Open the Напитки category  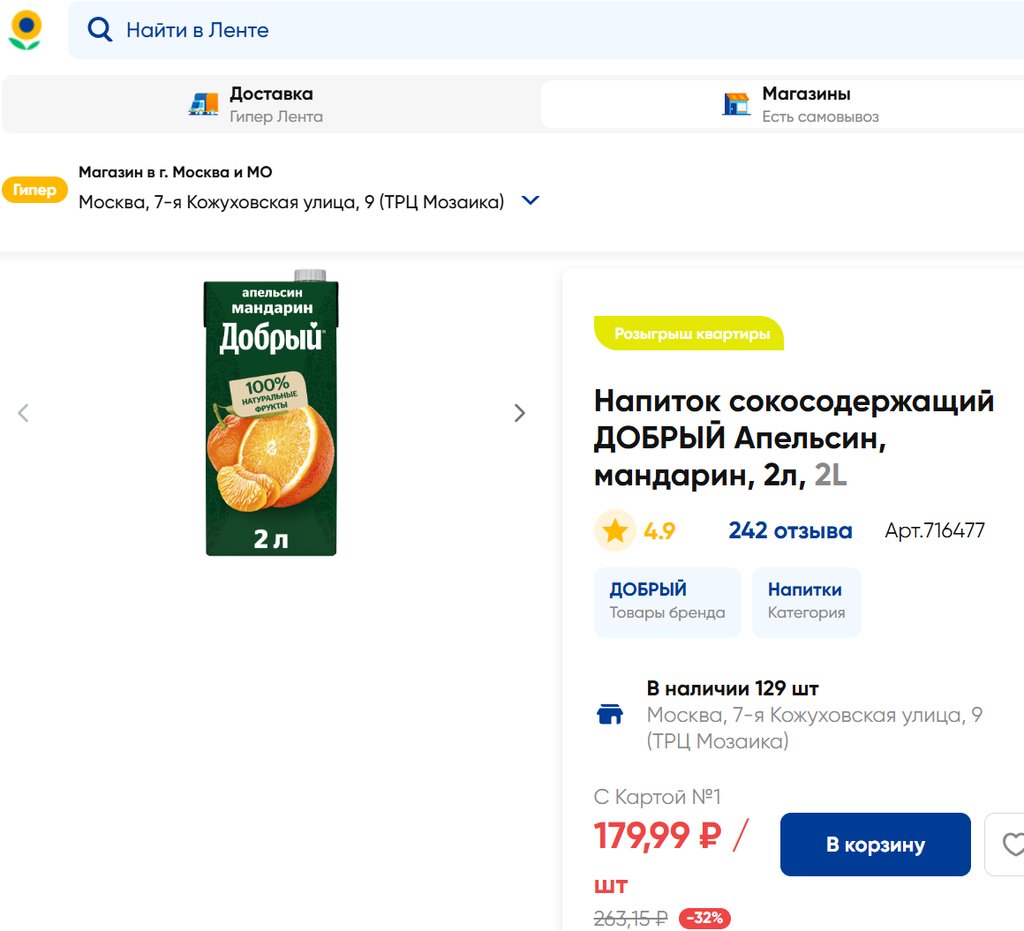[806, 601]
